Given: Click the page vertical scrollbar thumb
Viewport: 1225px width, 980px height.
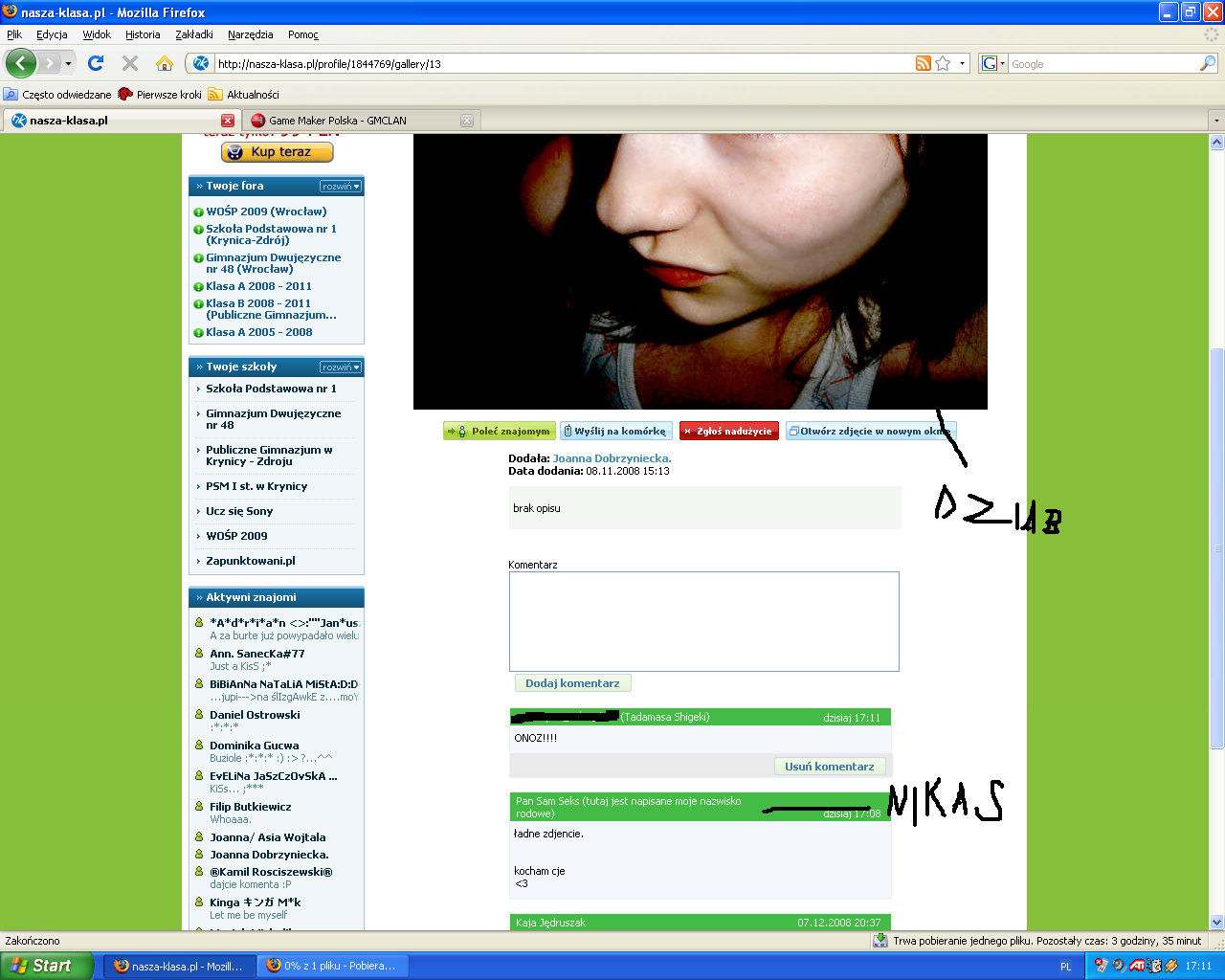Looking at the screenshot, I should pyautogui.click(x=1216, y=547).
